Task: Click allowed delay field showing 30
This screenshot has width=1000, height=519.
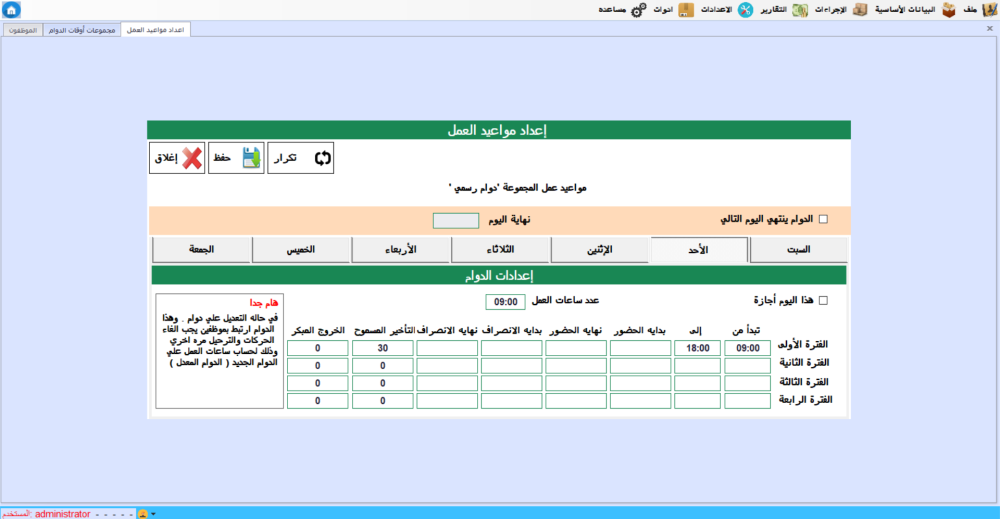Action: tap(382, 348)
